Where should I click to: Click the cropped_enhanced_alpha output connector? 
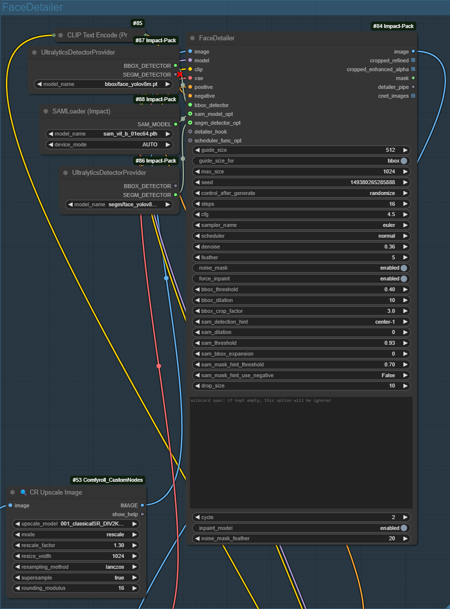pos(413,69)
